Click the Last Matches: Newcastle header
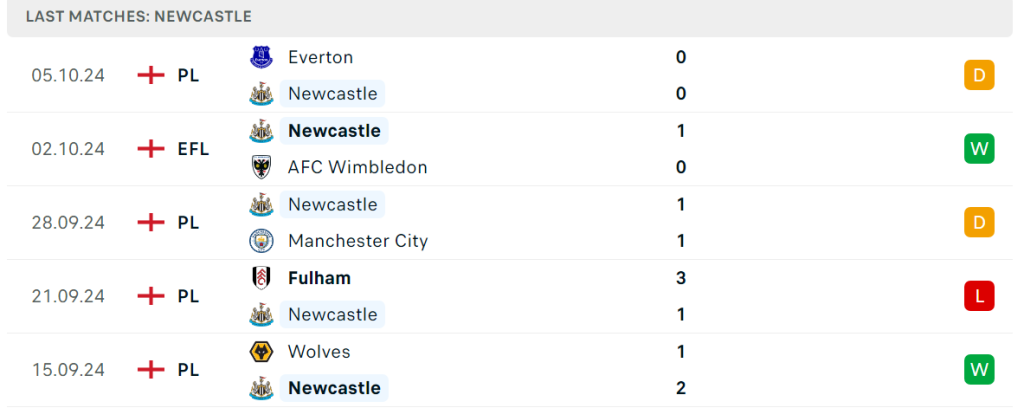The width and height of the screenshot is (1024, 408). click(x=138, y=16)
